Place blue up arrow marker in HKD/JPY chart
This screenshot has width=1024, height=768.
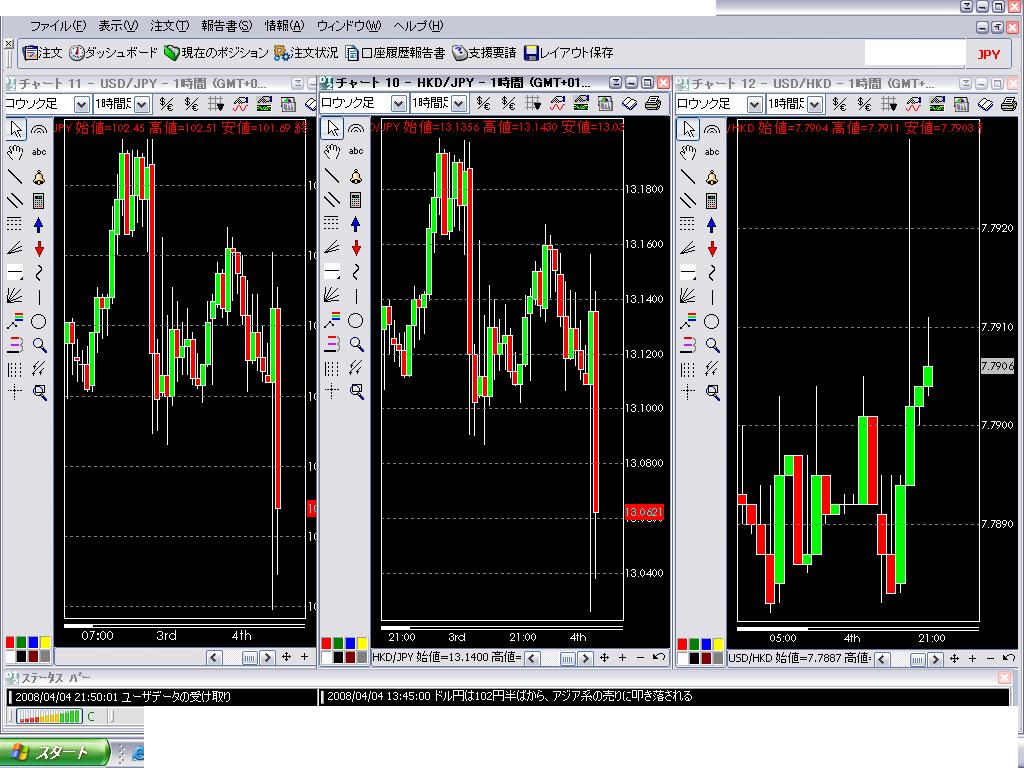(356, 224)
